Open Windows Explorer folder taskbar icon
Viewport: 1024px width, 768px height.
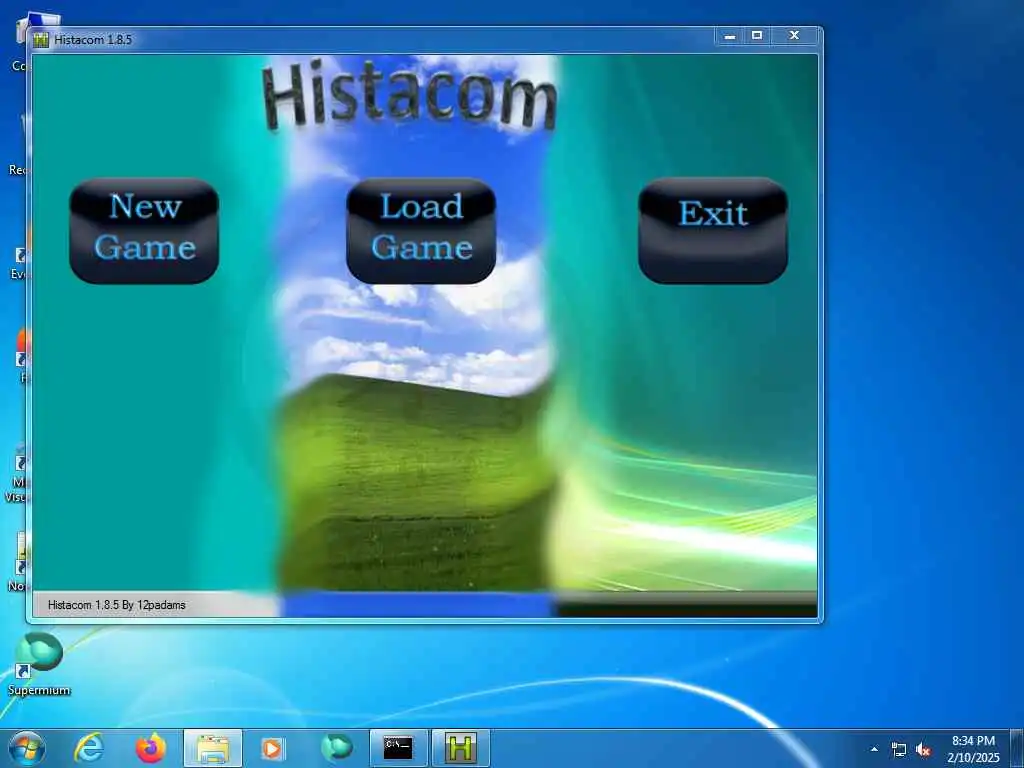coord(213,748)
